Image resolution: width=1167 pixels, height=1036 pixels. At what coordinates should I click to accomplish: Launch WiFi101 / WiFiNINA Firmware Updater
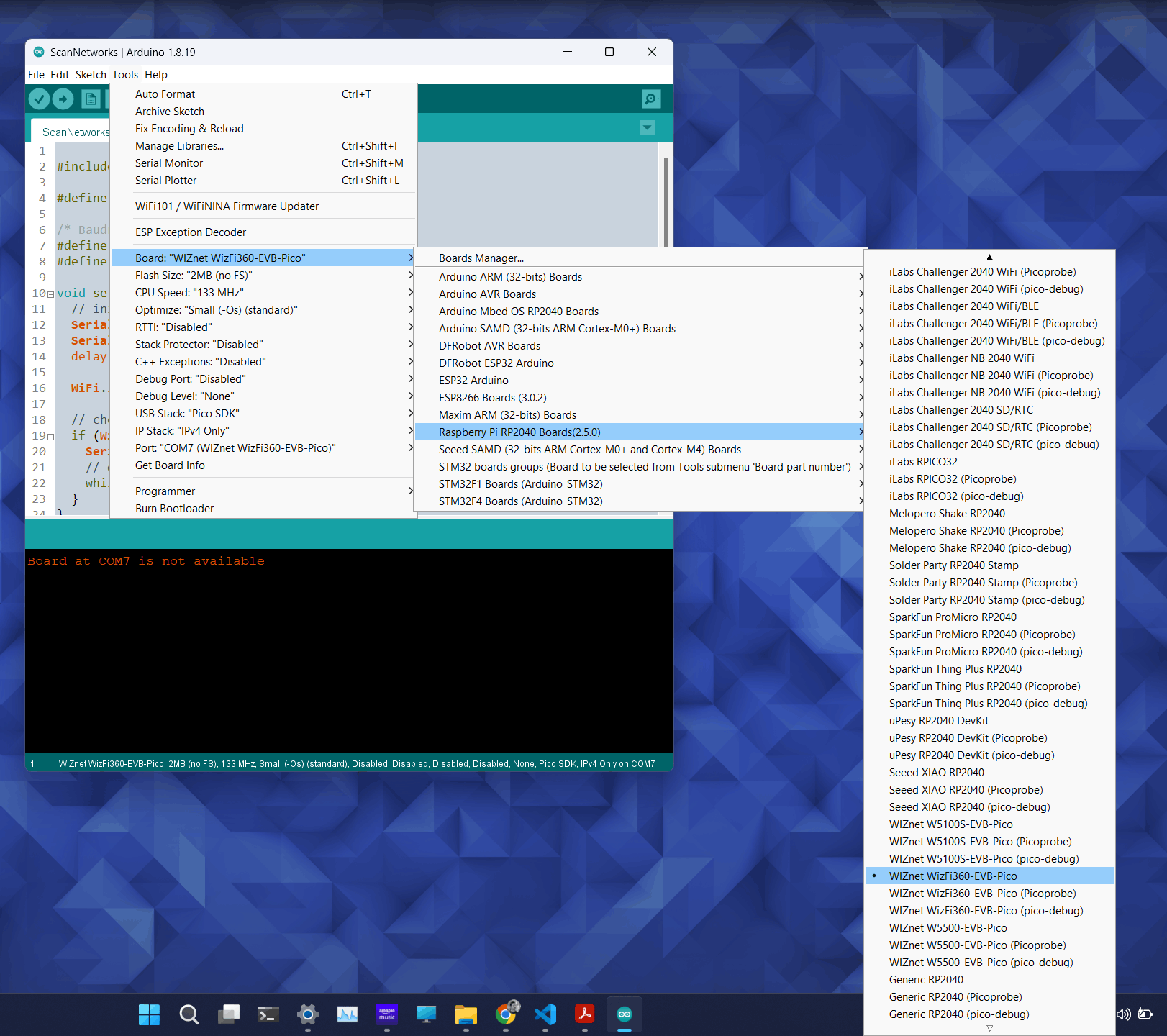(x=263, y=206)
